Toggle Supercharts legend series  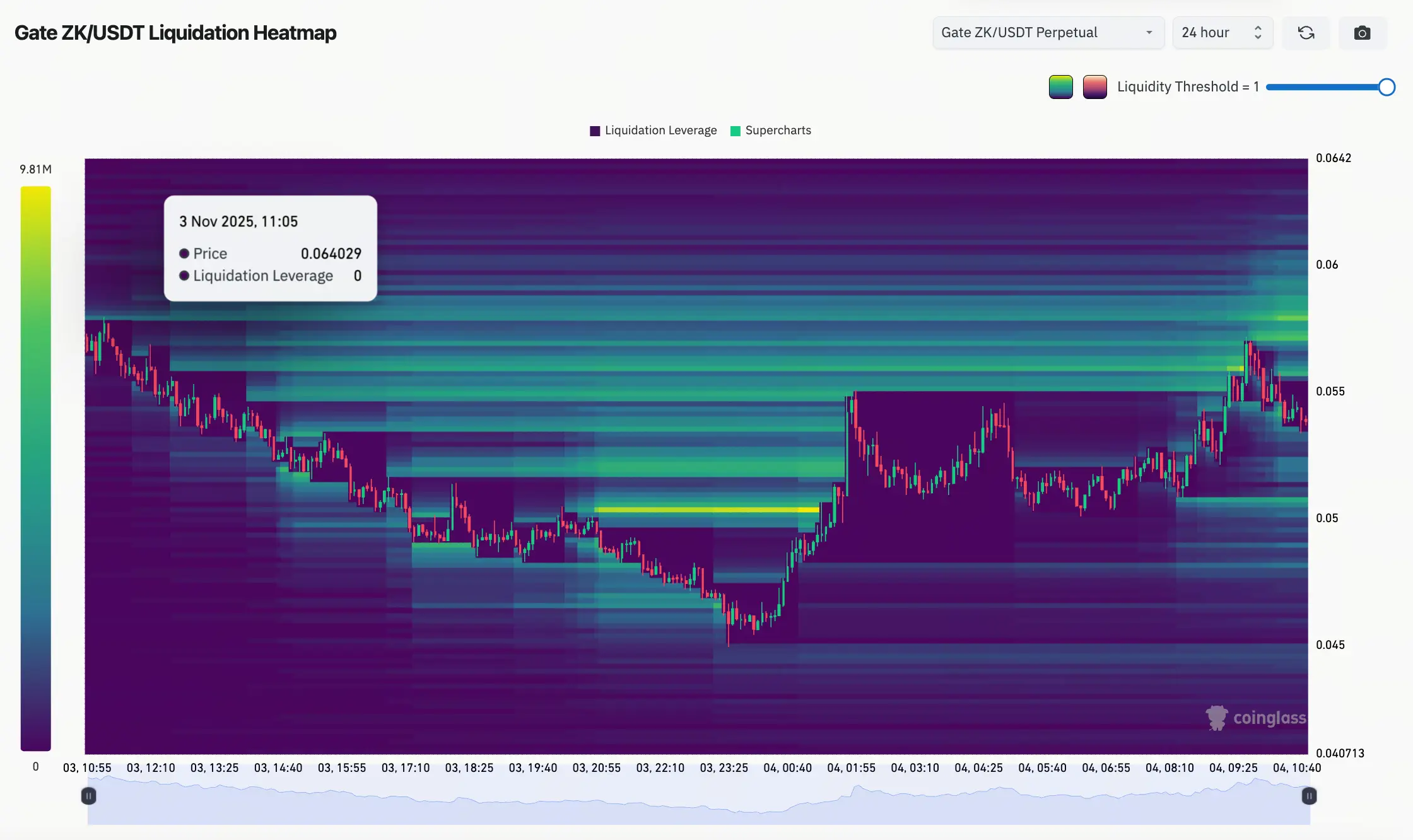point(771,131)
